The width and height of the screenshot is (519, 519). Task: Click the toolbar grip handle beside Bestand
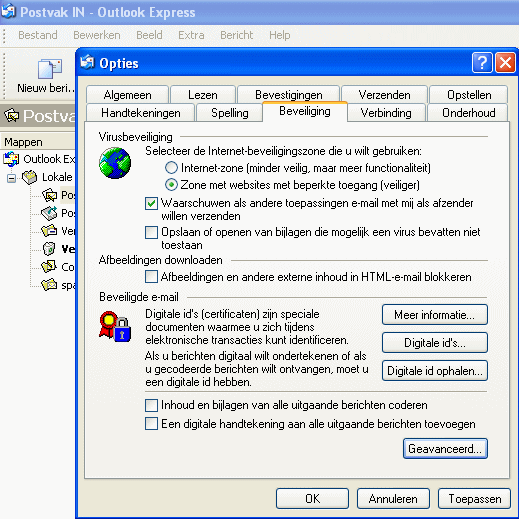tap(4, 36)
